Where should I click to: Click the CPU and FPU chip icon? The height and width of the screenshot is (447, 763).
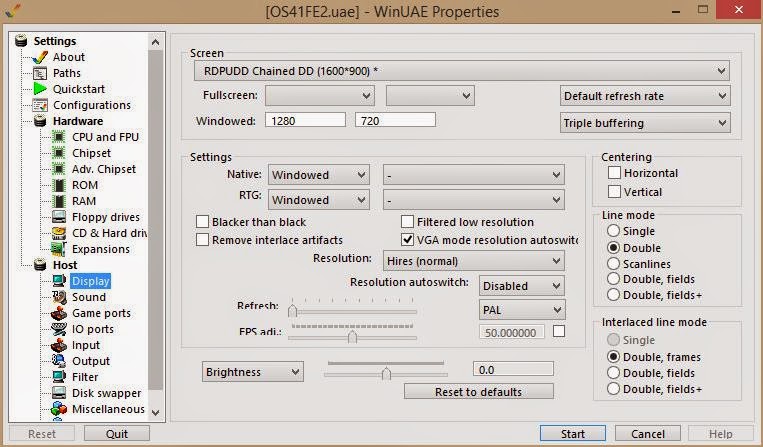(59, 137)
